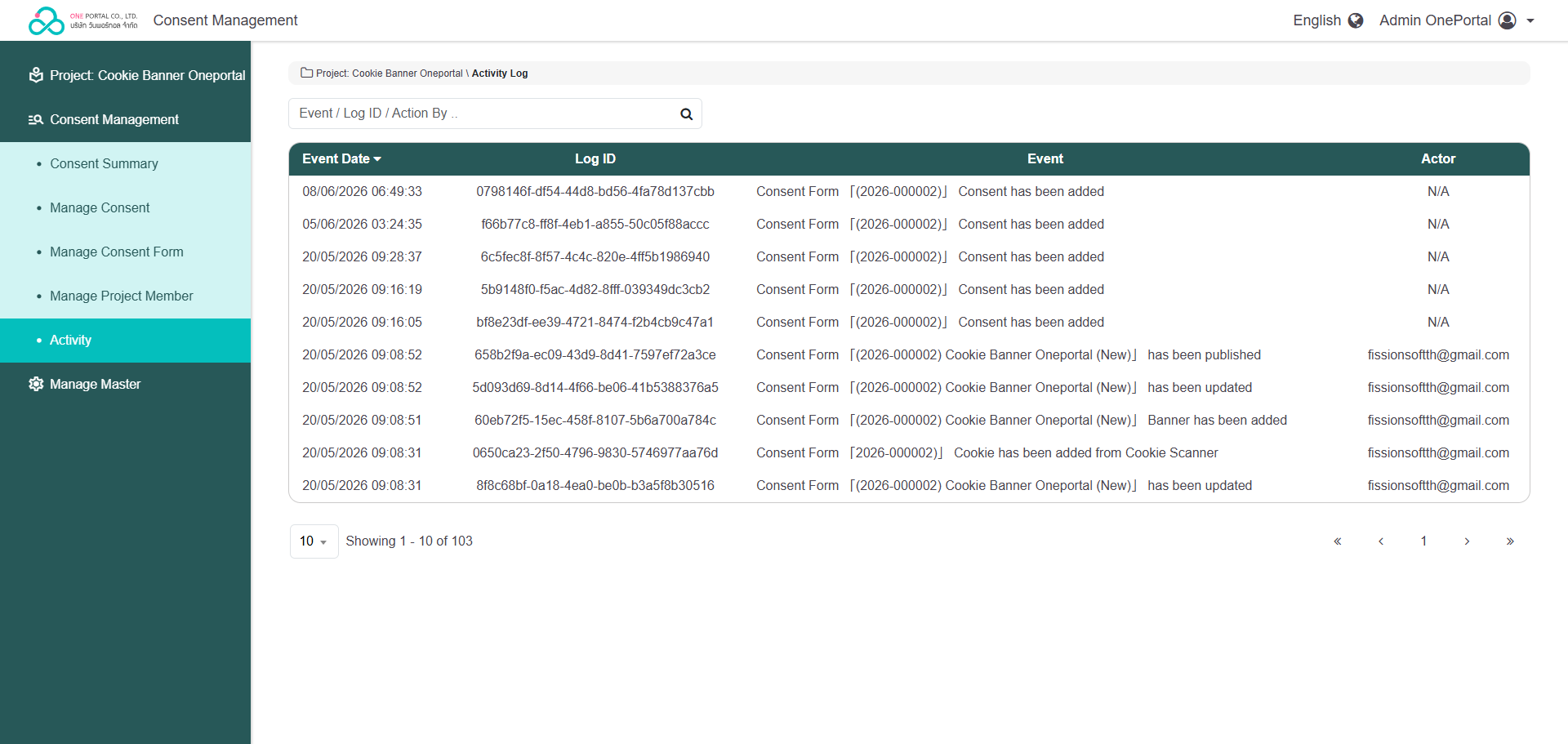
Task: Click the breadcrumb folder icon
Action: 306,73
